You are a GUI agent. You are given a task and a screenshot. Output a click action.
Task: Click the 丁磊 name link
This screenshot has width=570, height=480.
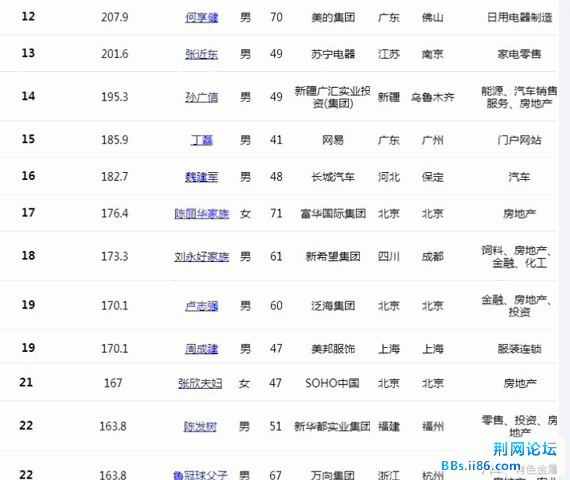(x=201, y=140)
